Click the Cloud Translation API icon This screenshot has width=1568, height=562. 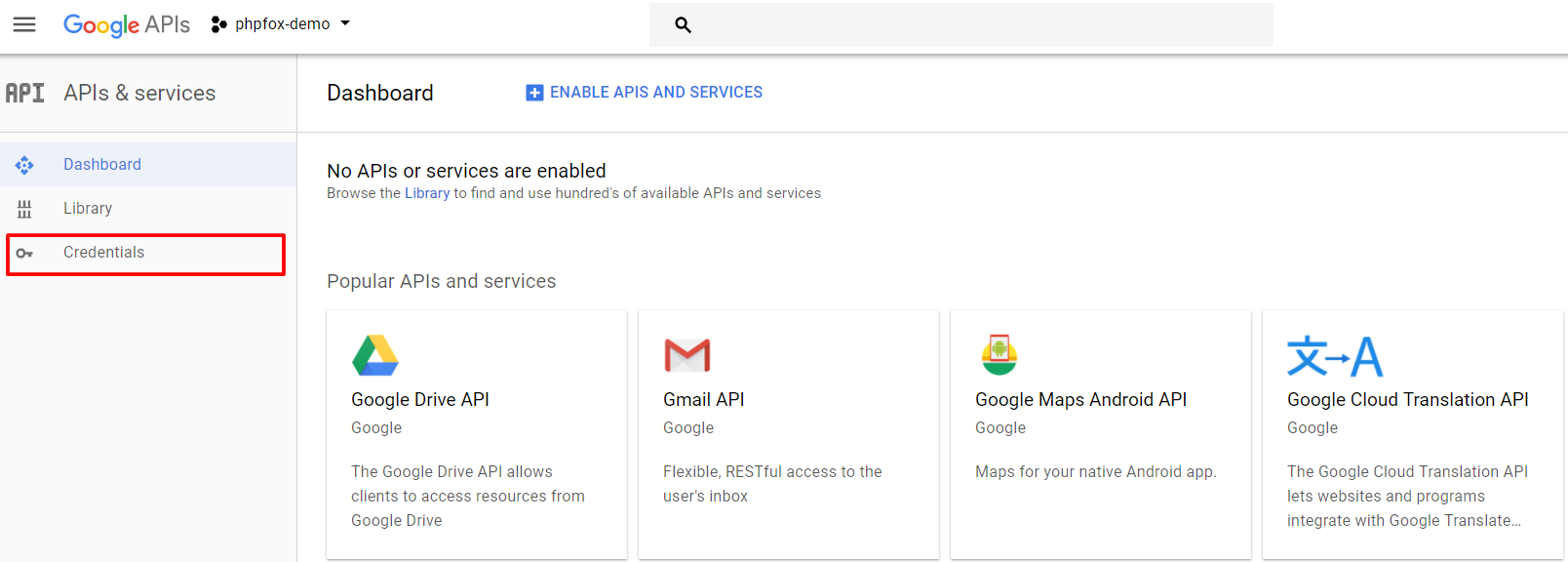point(1334,356)
